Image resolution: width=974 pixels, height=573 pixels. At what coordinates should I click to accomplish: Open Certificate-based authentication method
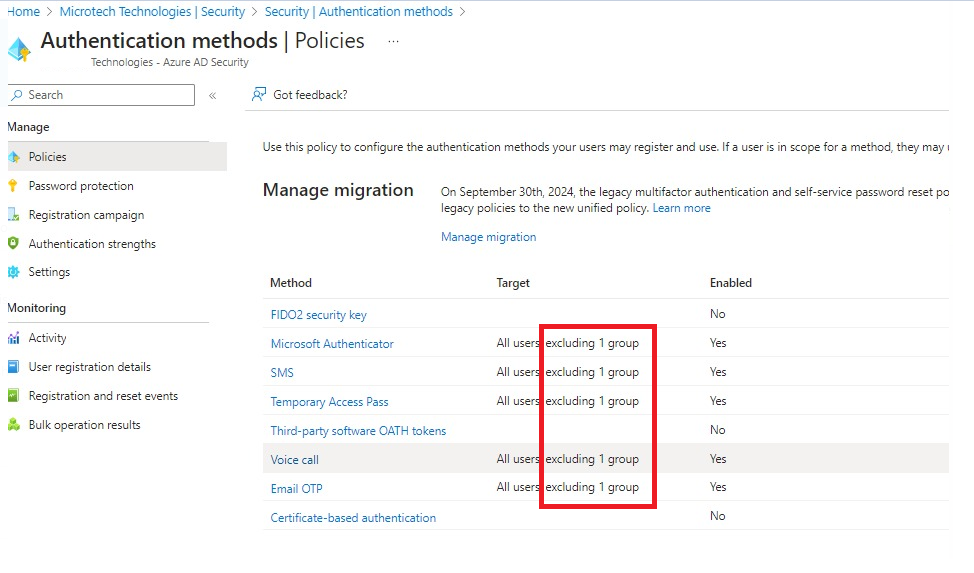point(353,518)
